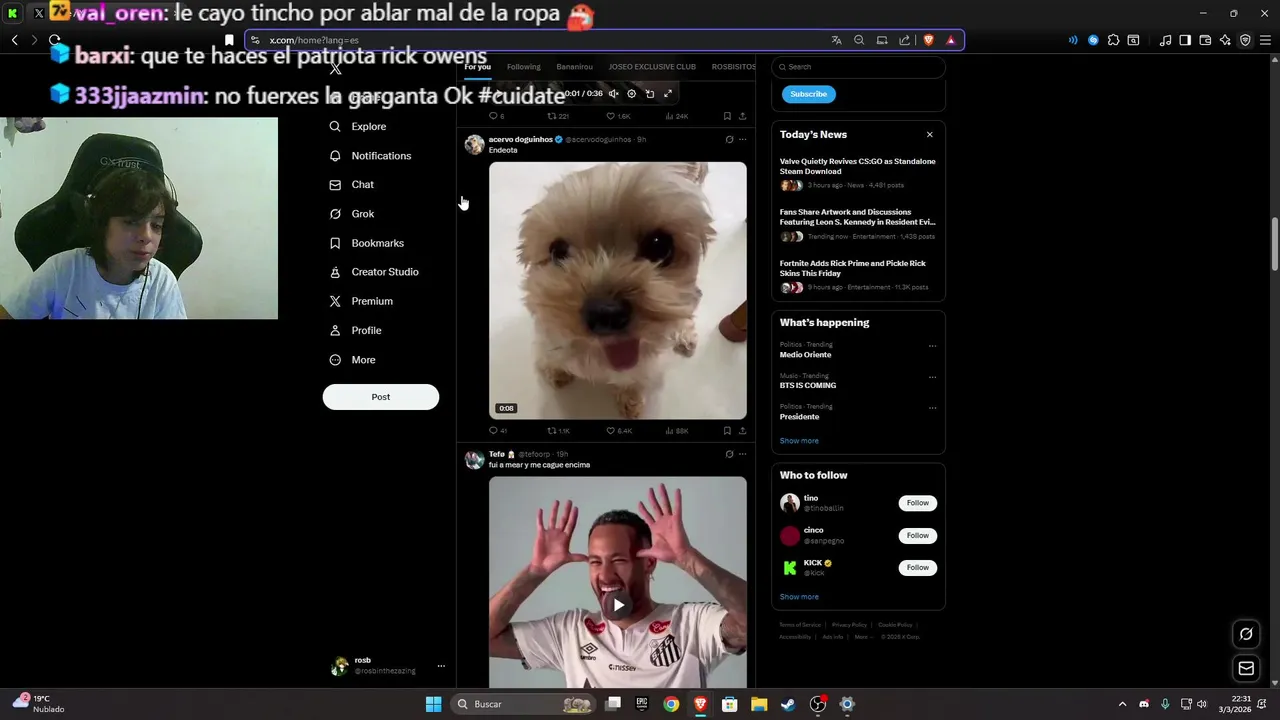Click the X search field
Image resolution: width=1280 pixels, height=720 pixels.
pyautogui.click(x=858, y=67)
